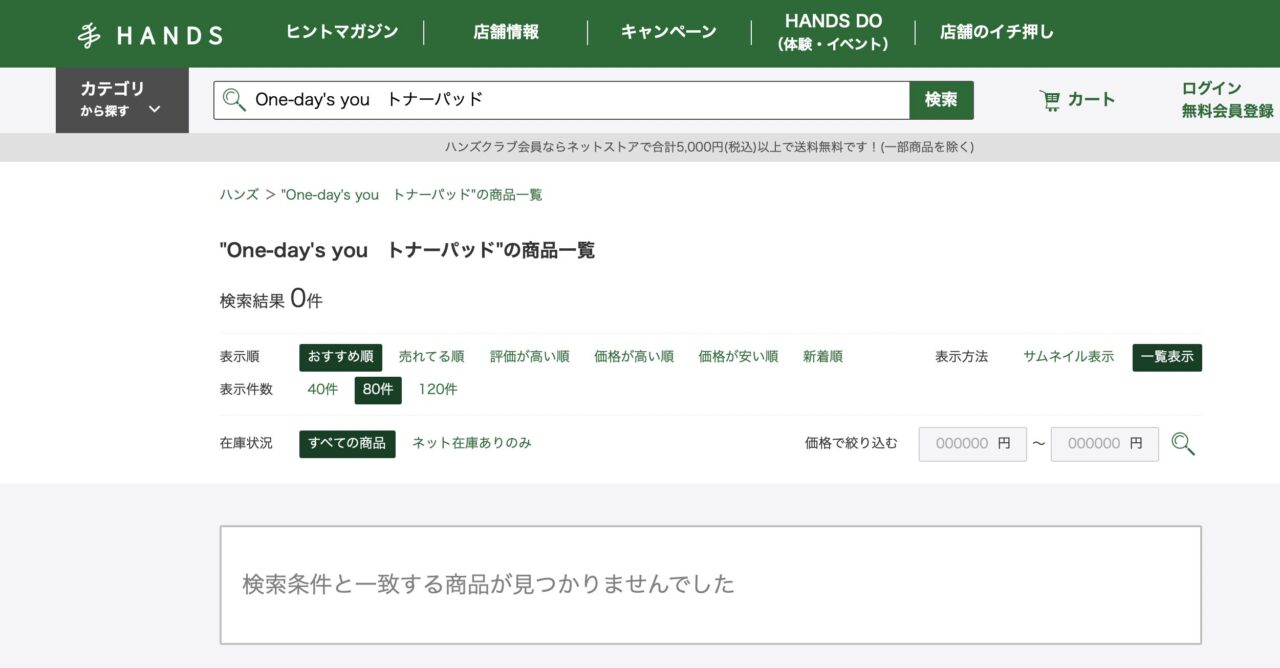
Task: Click the free shipping notice banner text
Action: [x=709, y=147]
